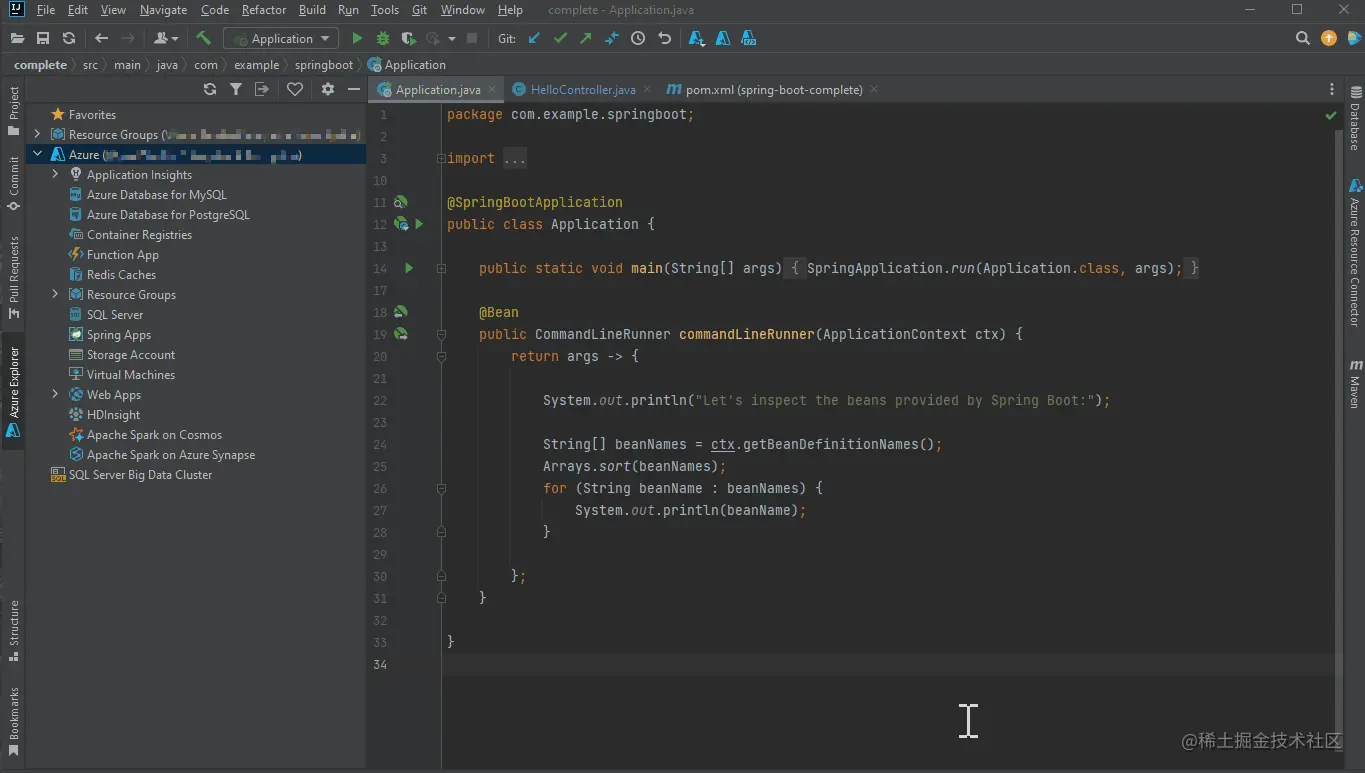Open the Commit tool window
The width and height of the screenshot is (1365, 773).
click(x=14, y=183)
